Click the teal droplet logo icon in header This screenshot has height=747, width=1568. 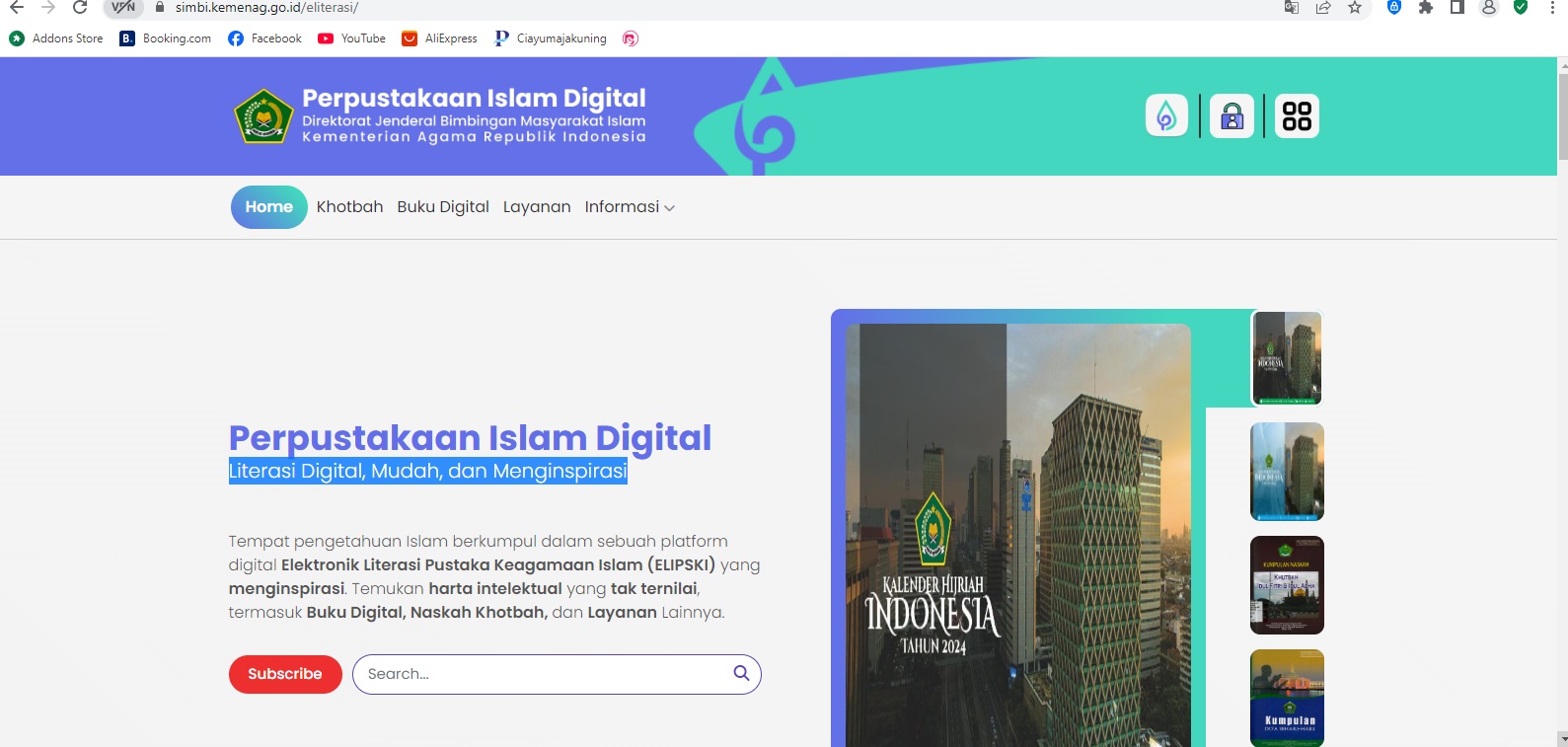click(1165, 116)
